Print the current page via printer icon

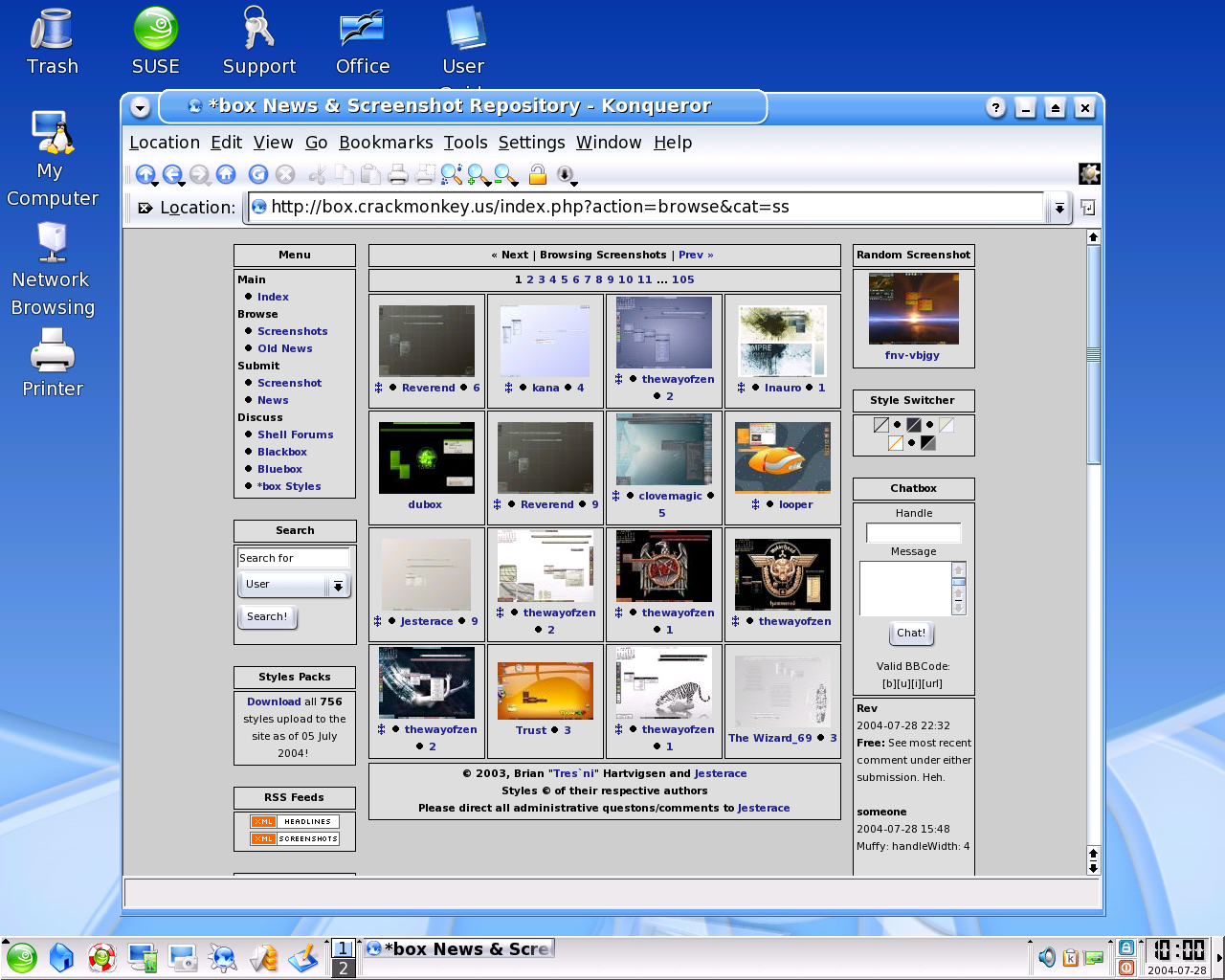(398, 174)
